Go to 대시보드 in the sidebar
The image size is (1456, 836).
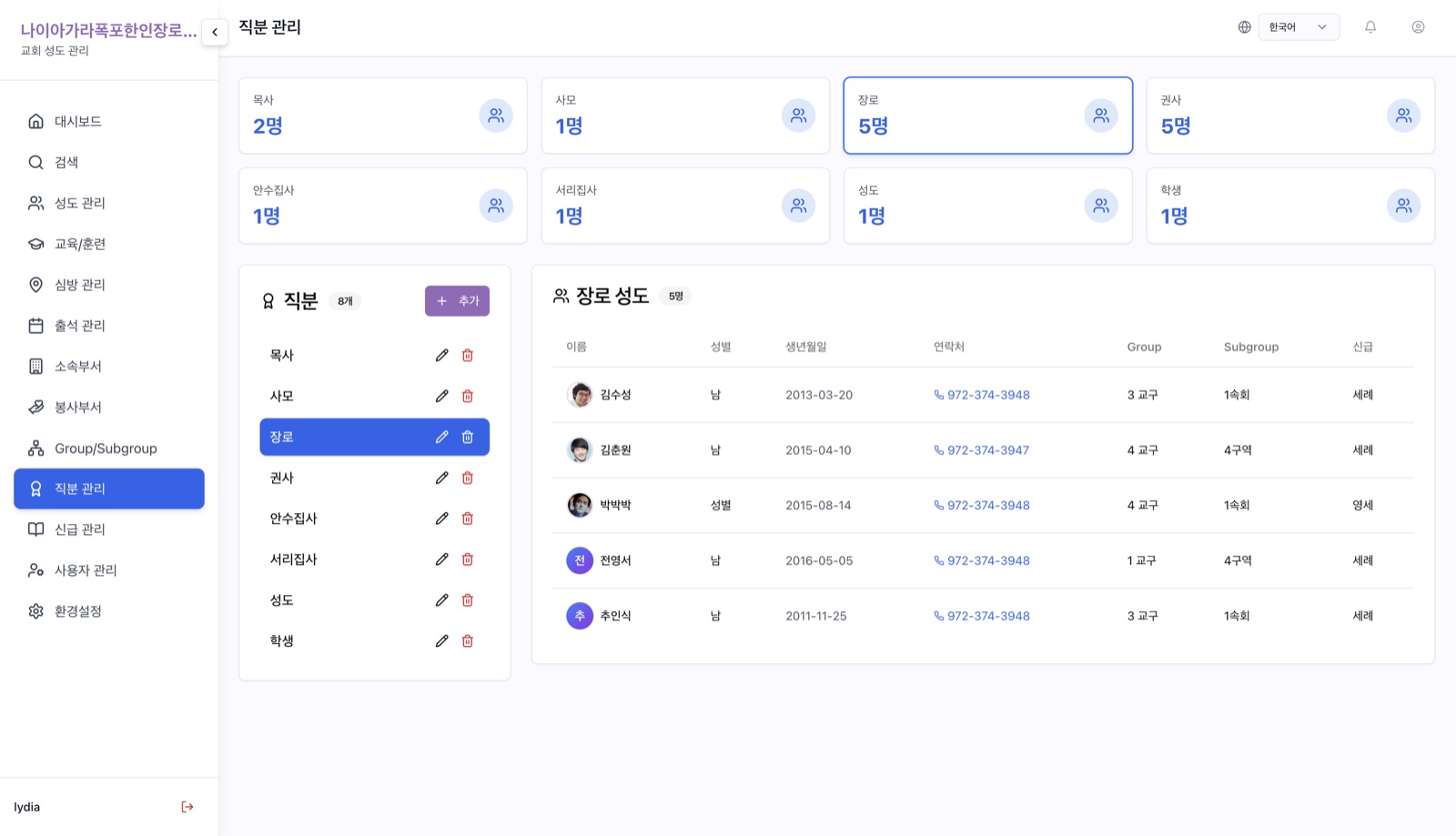tap(109, 121)
